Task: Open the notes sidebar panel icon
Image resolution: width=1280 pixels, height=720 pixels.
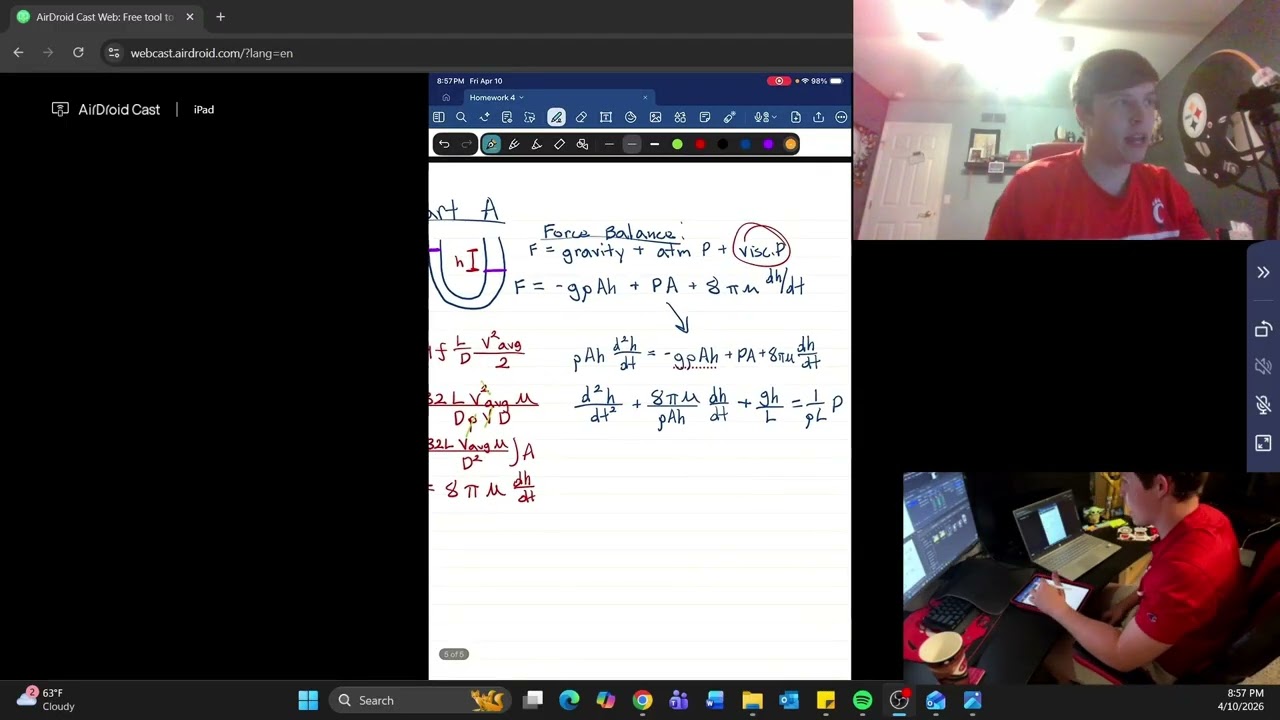Action: (x=438, y=117)
